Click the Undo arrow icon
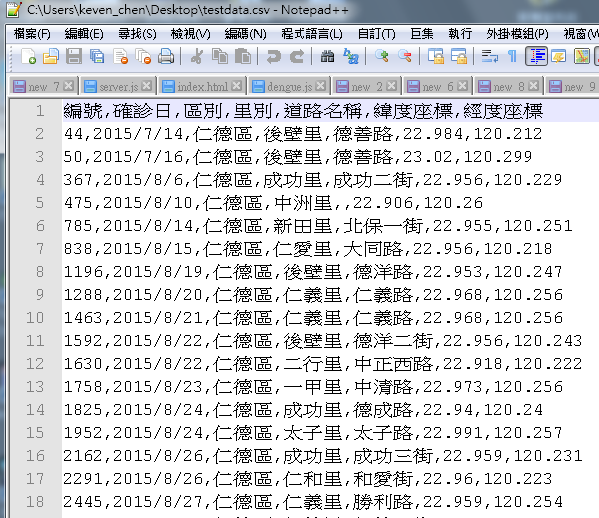Screen dimensions: 599x518 [x=274, y=57]
